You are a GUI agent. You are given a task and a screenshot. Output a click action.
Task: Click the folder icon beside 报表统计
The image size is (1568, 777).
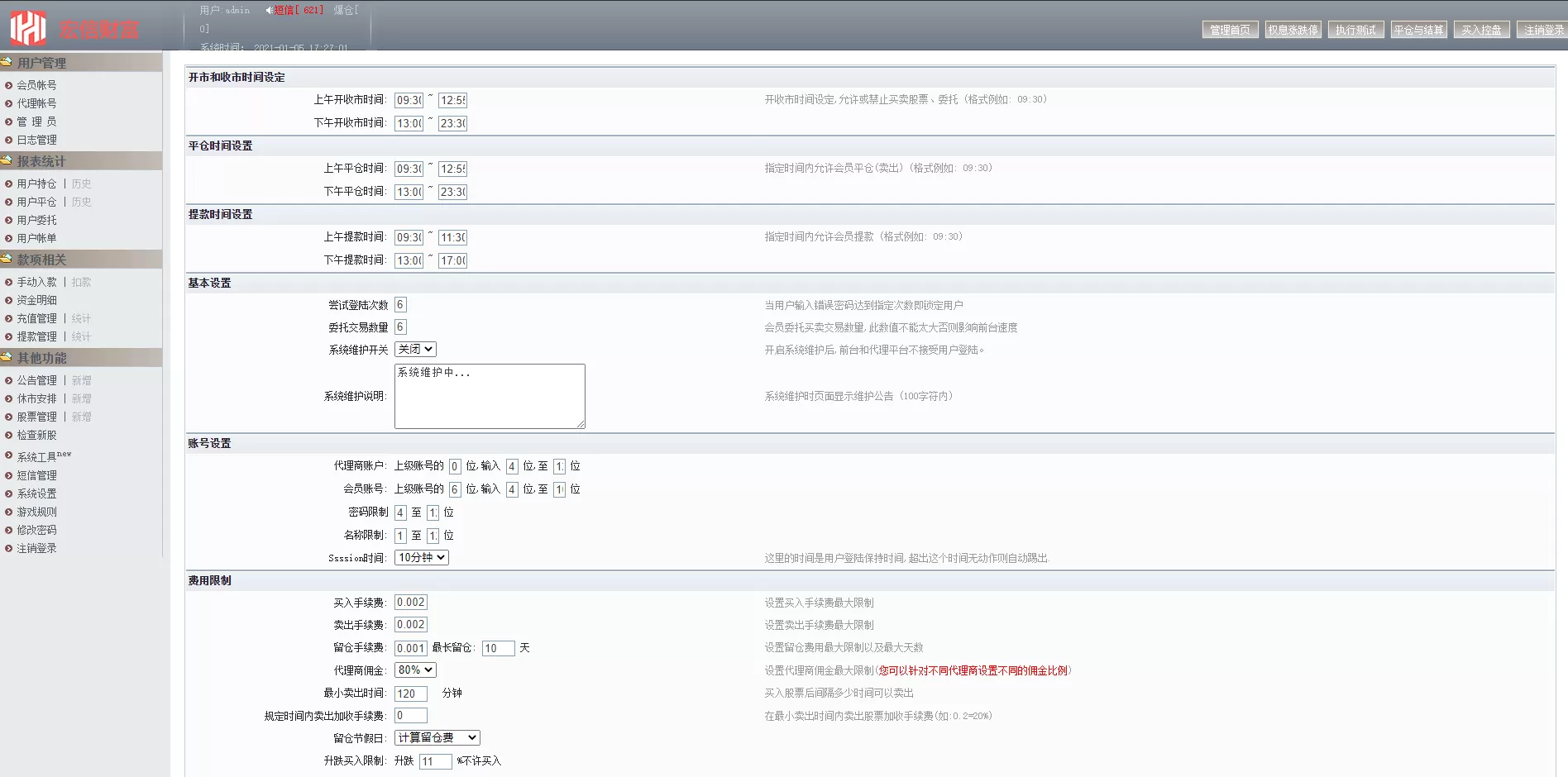coord(7,160)
